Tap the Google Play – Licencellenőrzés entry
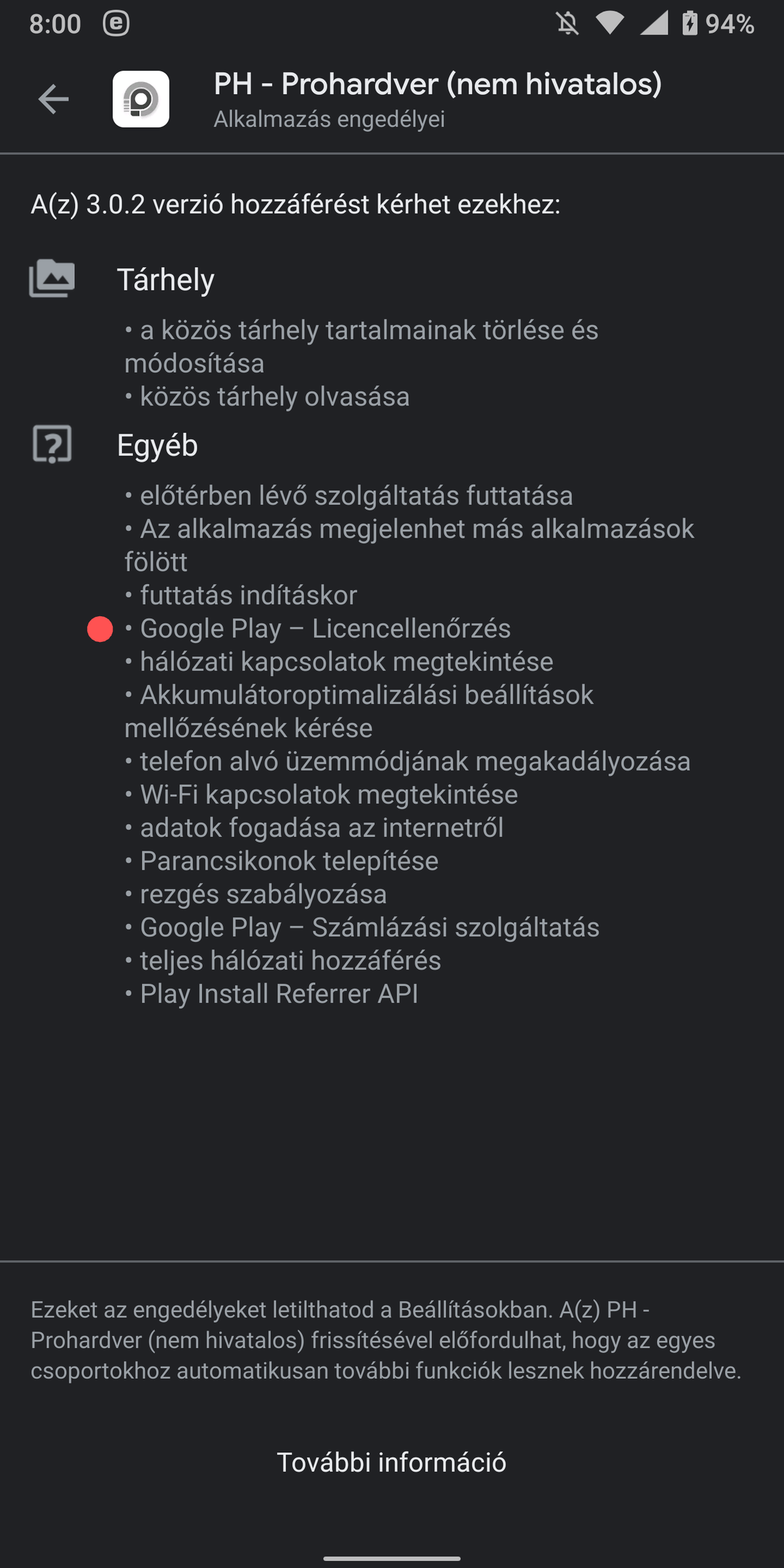The height and width of the screenshot is (1568, 784). click(x=325, y=628)
